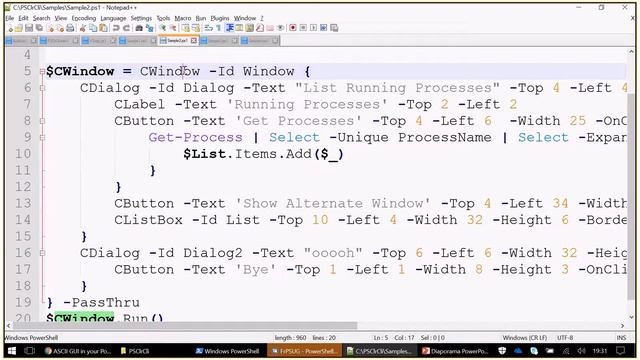Toggle synchronize horizontal scrolling

pyautogui.click(x=196, y=28)
